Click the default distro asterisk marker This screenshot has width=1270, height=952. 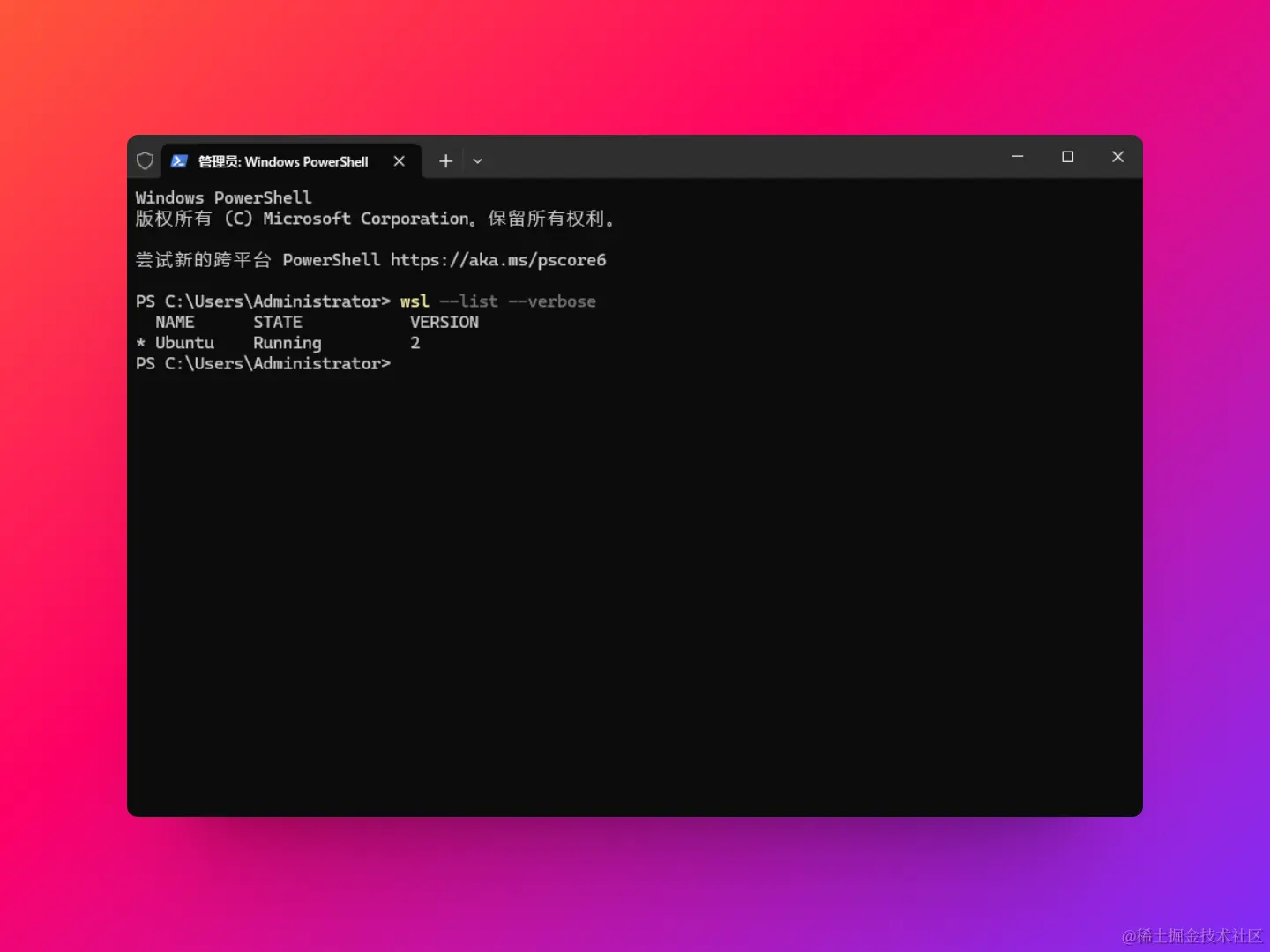(x=140, y=343)
